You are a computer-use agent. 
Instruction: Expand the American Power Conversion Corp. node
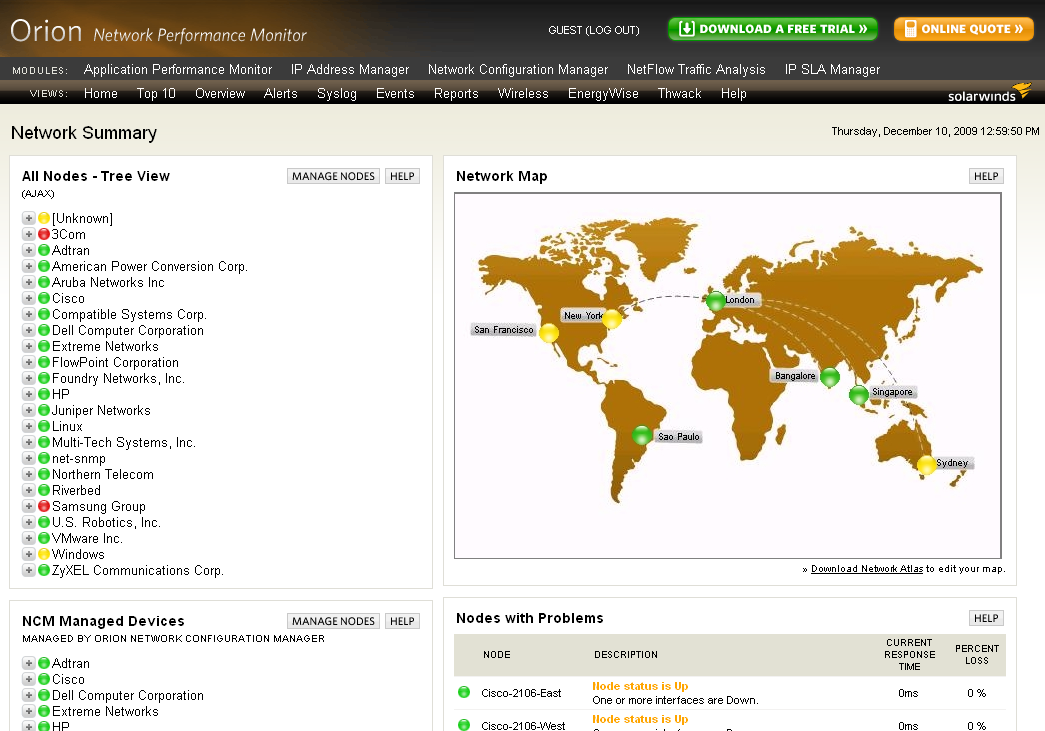pos(29,266)
